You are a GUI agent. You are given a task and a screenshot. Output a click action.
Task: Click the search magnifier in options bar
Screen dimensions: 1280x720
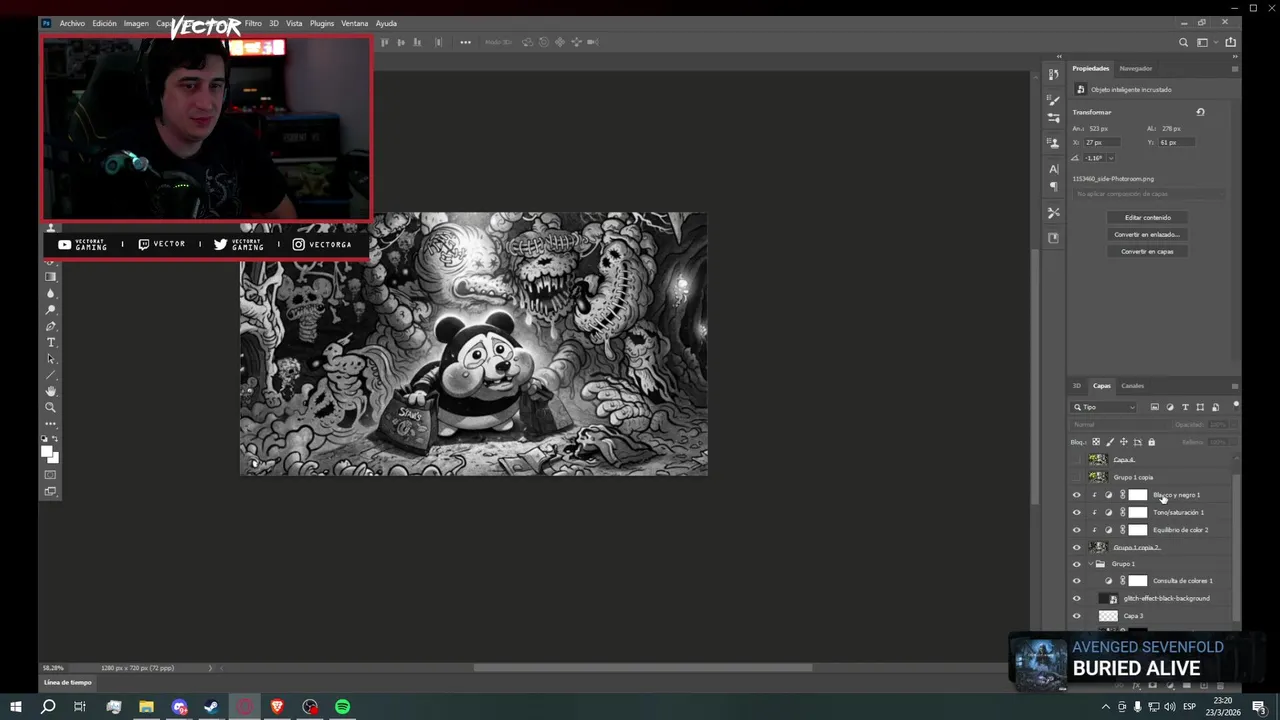[1183, 42]
